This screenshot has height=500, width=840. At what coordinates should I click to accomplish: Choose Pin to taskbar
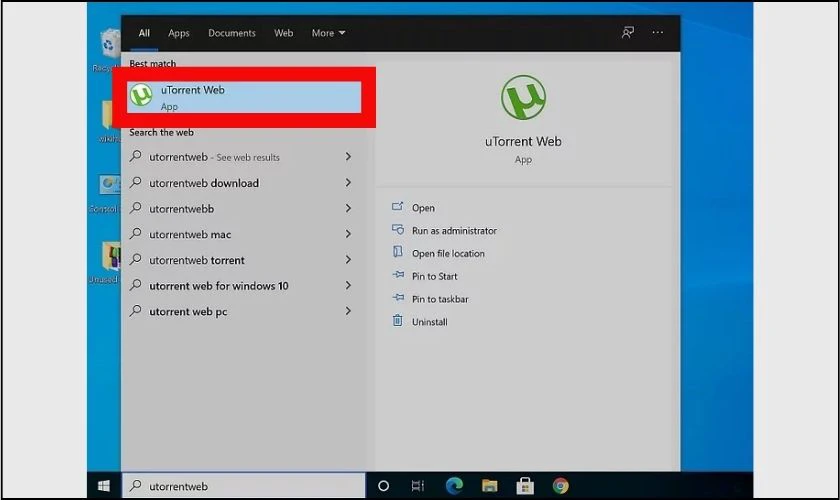click(x=440, y=299)
